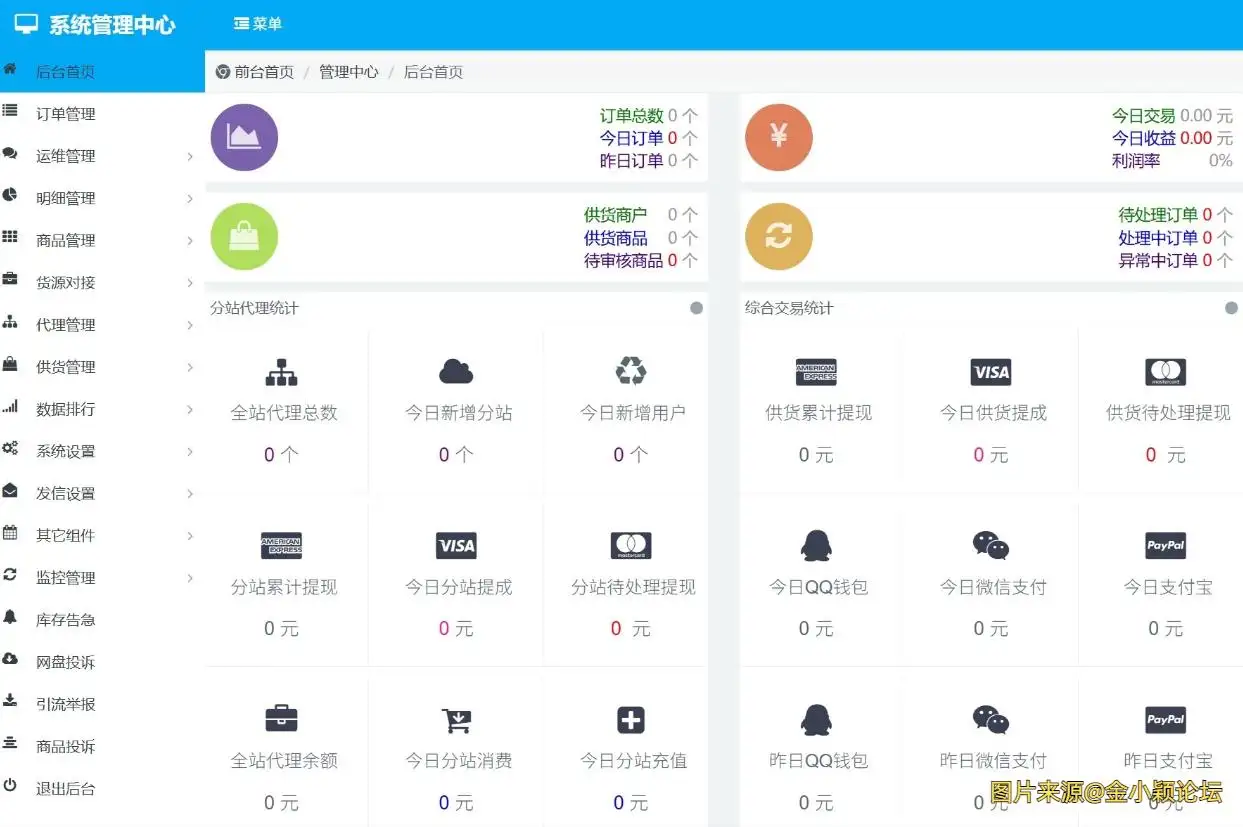Click the recycle icon above 今日新增用户
The height and width of the screenshot is (827, 1243).
[631, 372]
